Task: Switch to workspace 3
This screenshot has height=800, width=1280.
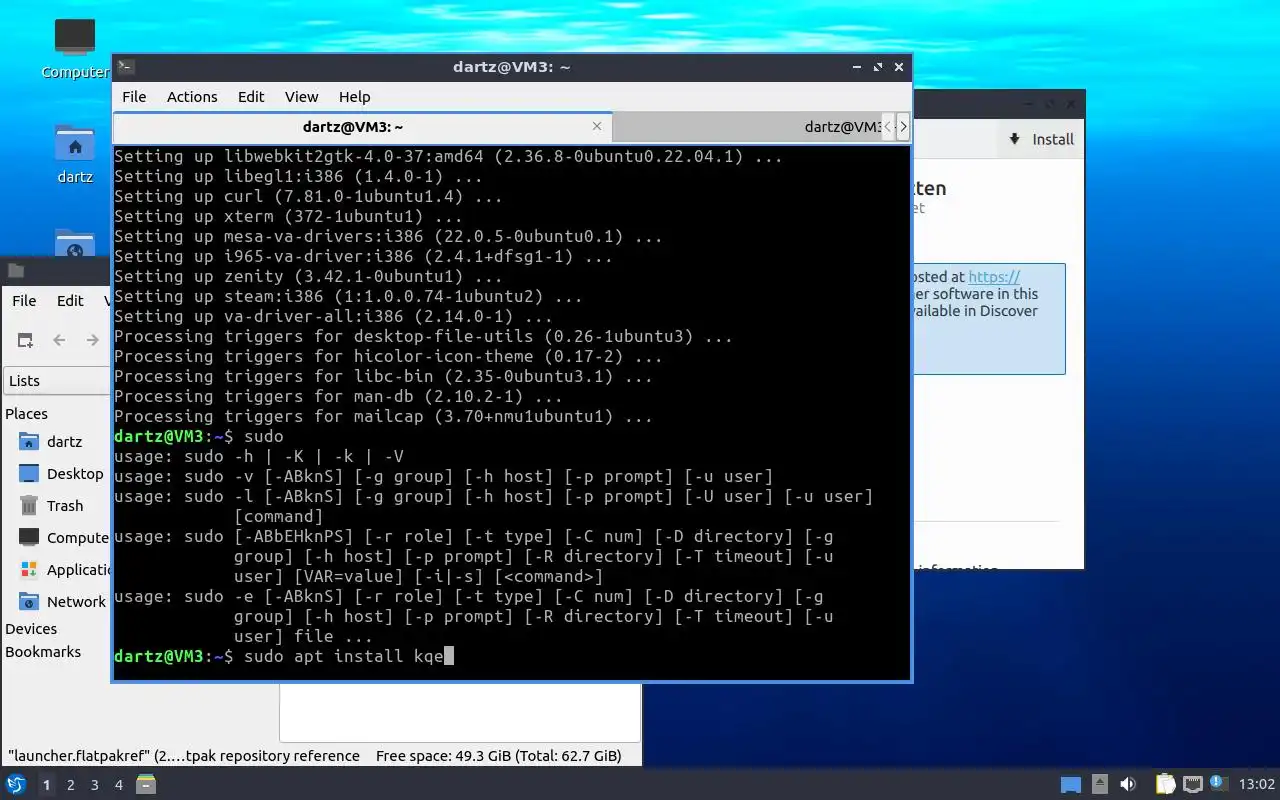Action: coord(94,785)
